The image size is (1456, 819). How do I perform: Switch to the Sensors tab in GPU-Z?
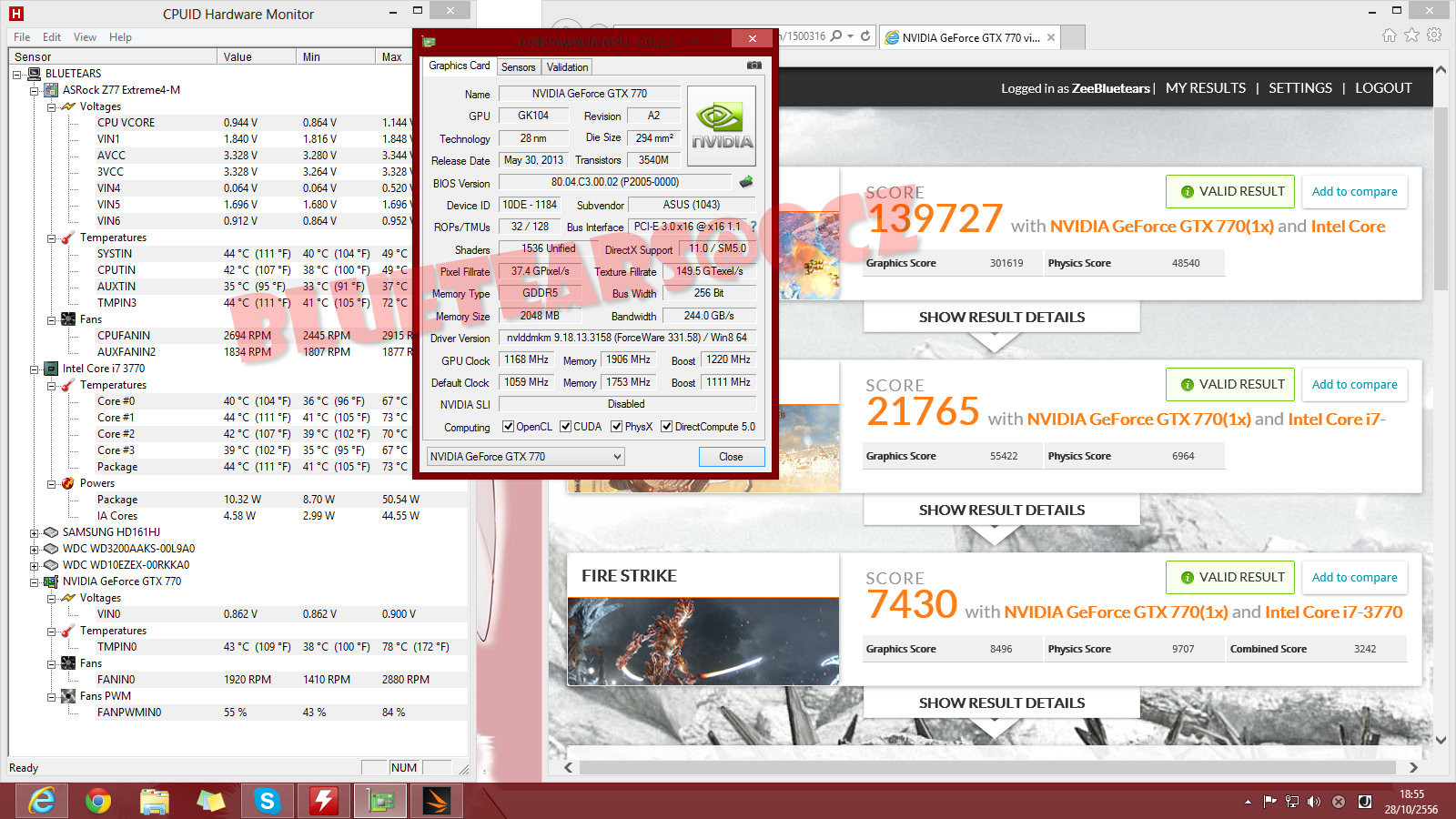pos(519,67)
